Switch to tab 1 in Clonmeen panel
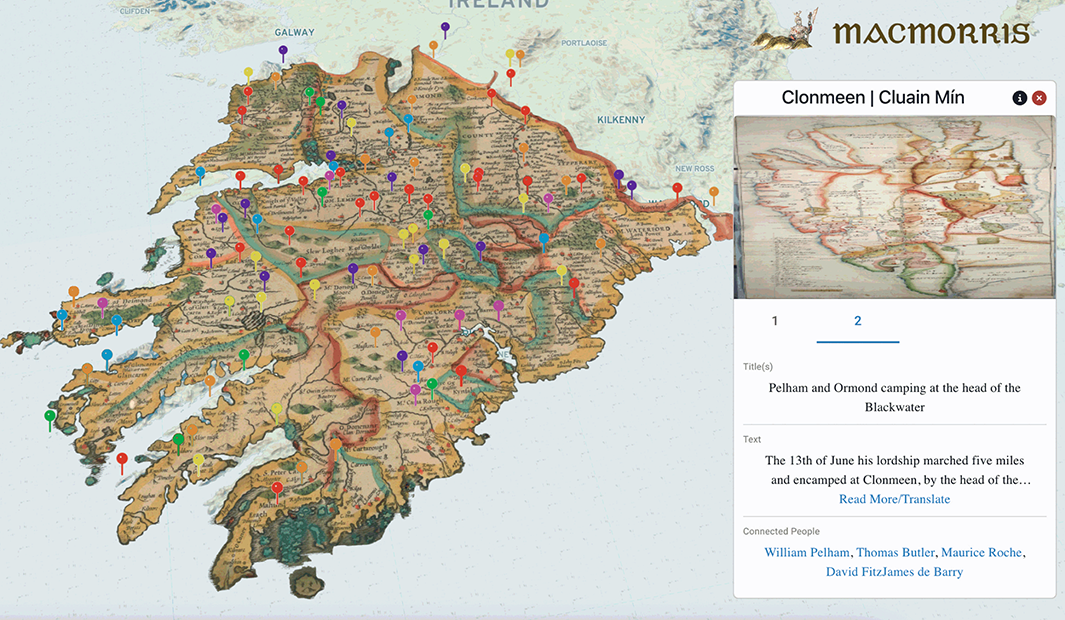Screen dimensions: 1065x620 775,321
